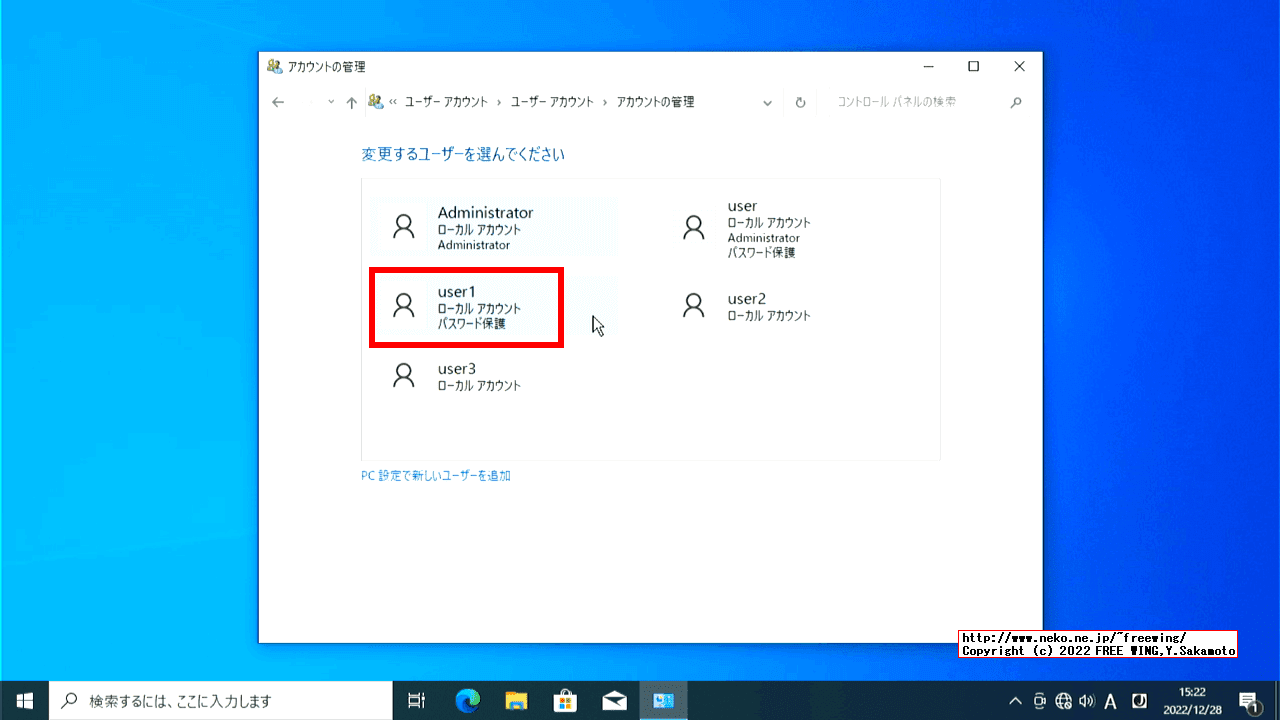Open the PC 設定で新しいユーザーを追加 link
The width and height of the screenshot is (1280, 720).
click(x=437, y=475)
